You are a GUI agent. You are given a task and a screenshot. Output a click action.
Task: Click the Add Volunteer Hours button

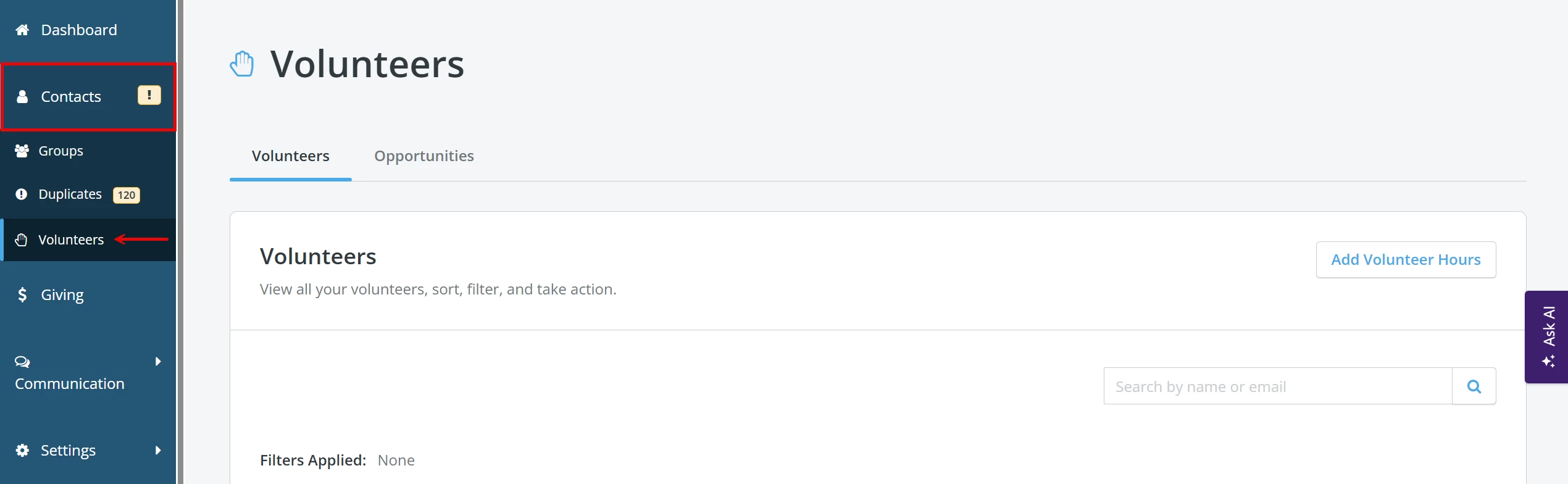(x=1406, y=259)
